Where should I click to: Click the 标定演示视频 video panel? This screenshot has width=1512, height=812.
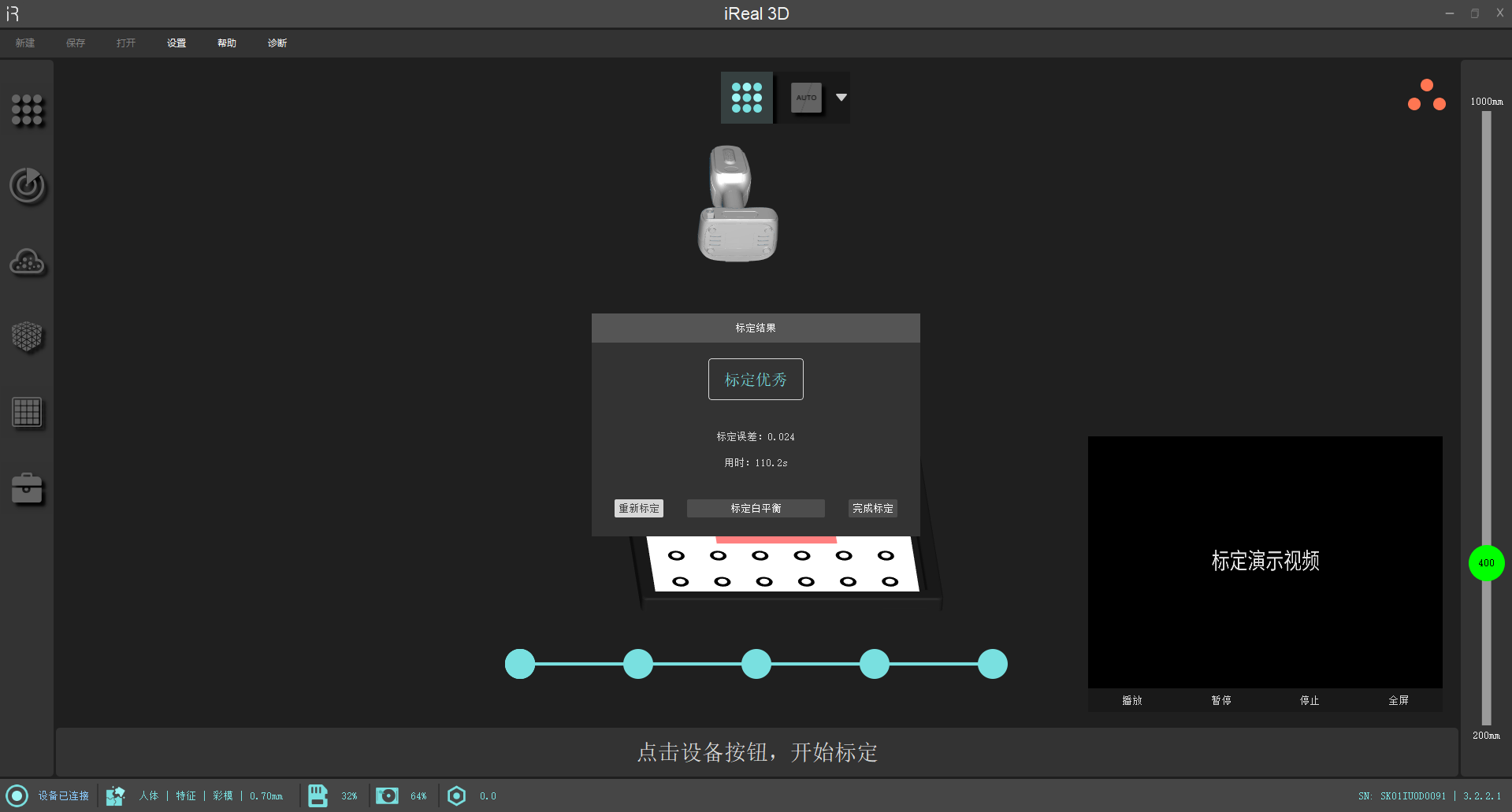click(x=1265, y=562)
